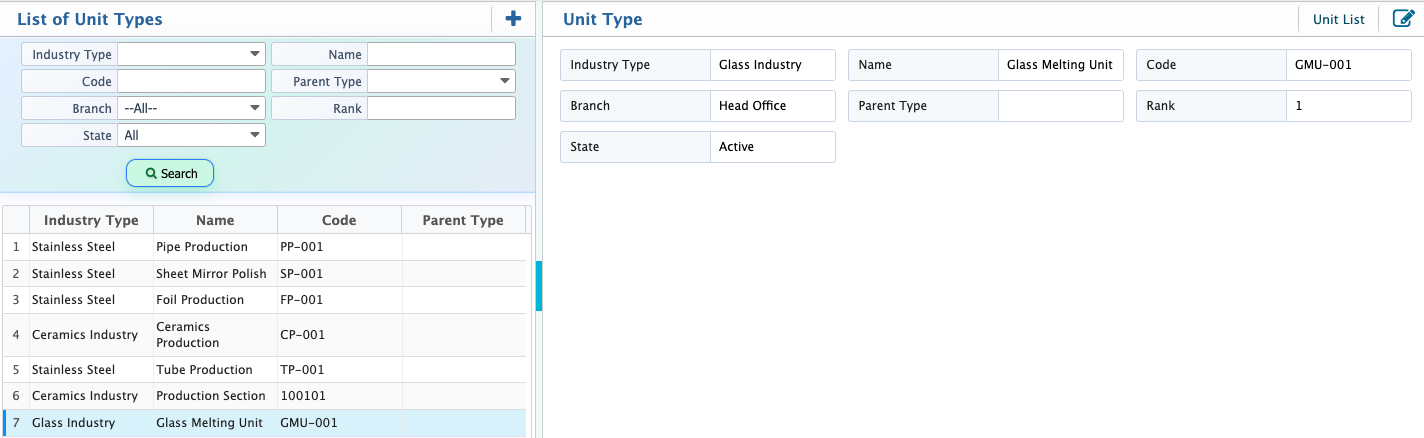Focus the Code filter input field
The image size is (1424, 438).
pyautogui.click(x=191, y=81)
